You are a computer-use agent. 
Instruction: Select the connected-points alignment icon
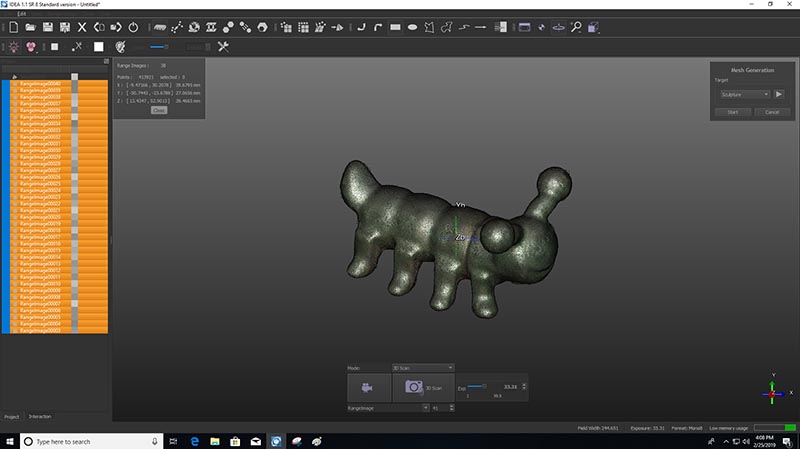tap(177, 27)
